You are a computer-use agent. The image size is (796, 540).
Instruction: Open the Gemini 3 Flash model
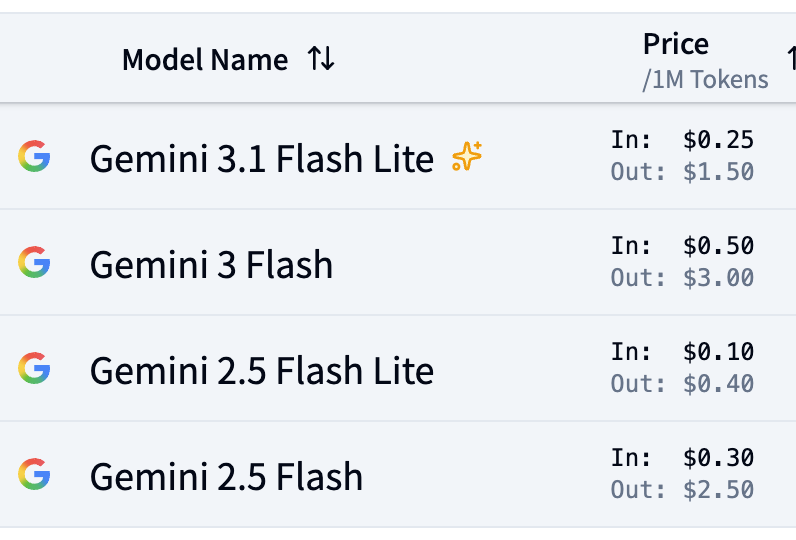211,264
